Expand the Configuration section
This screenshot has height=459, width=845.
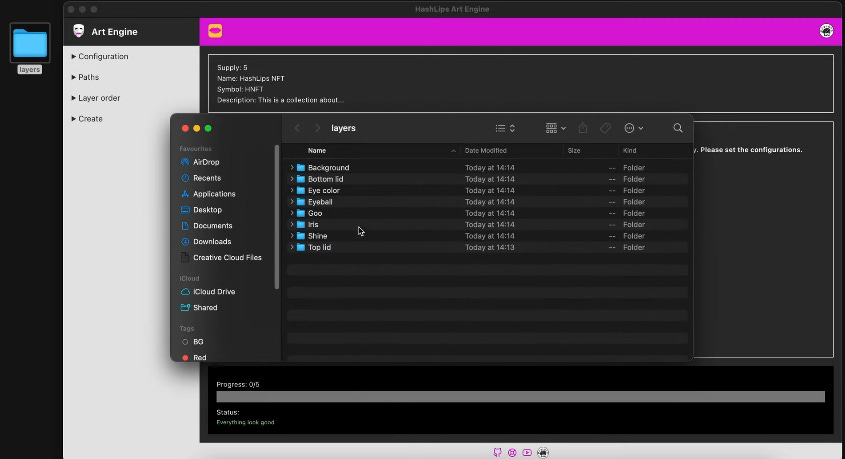tap(100, 56)
